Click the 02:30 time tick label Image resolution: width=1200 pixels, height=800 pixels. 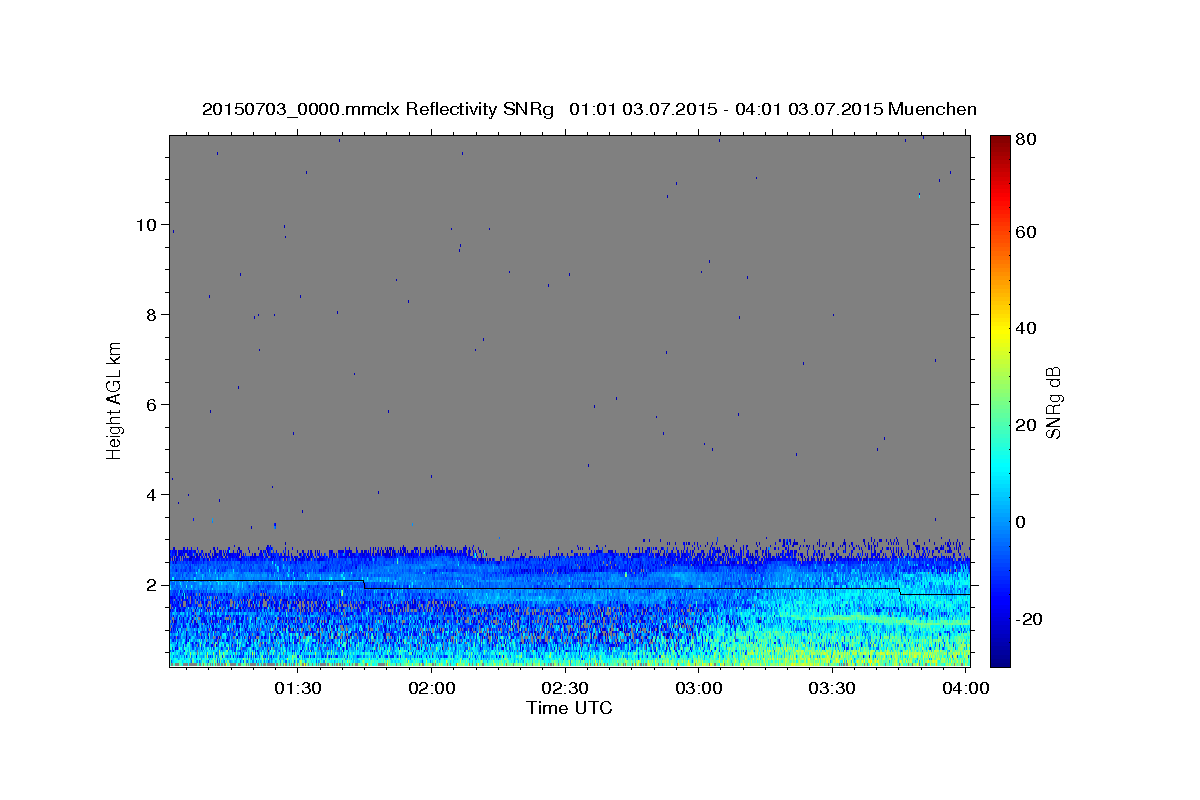tap(566, 689)
